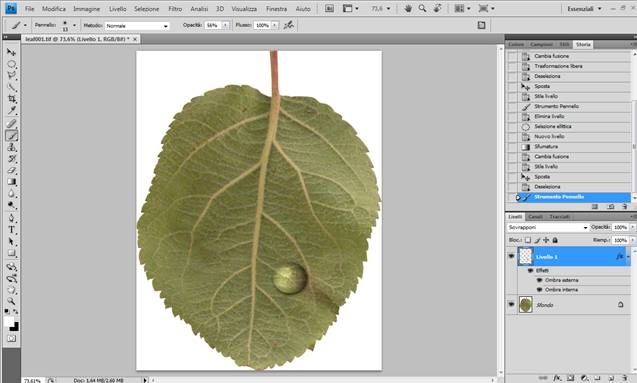Select the Clone Stamp tool

[x=11, y=147]
